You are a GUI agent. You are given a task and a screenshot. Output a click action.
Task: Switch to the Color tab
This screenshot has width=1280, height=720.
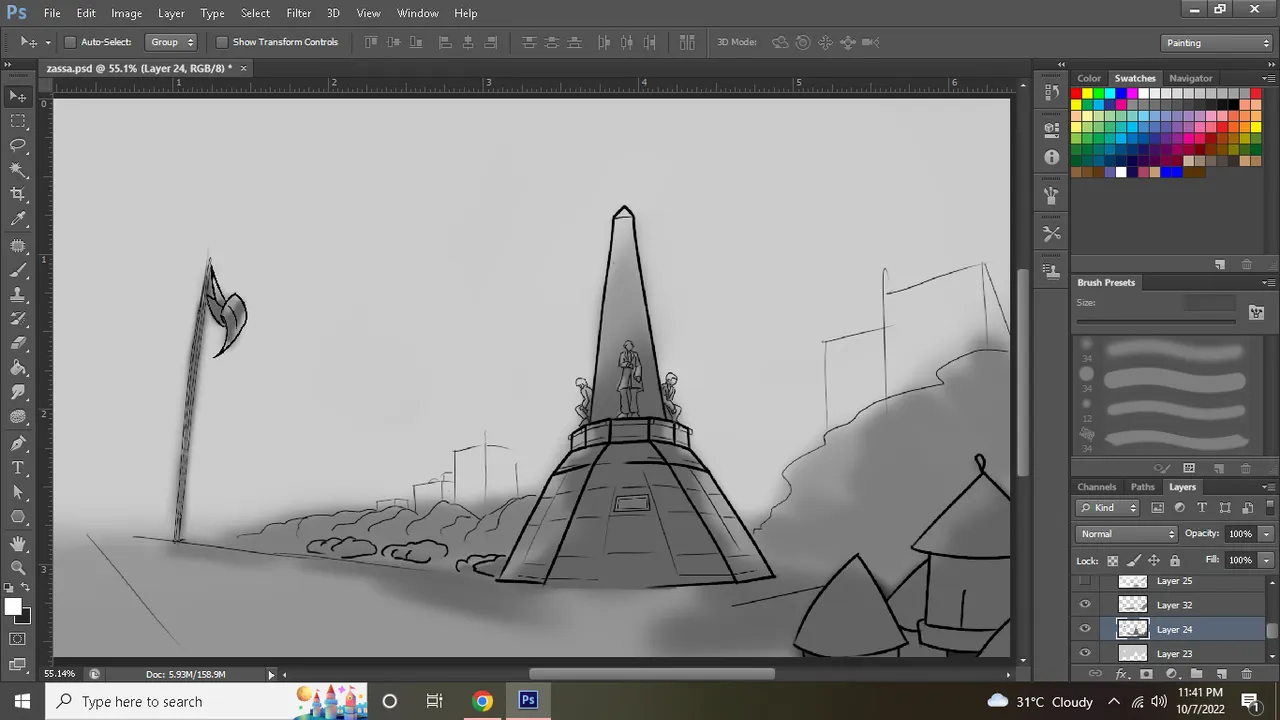pyautogui.click(x=1089, y=78)
